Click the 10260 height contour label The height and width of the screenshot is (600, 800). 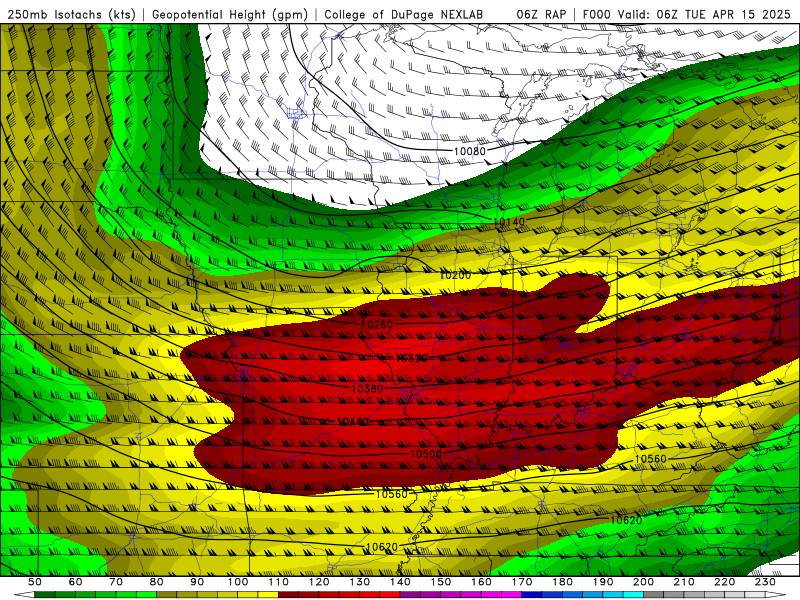(377, 325)
